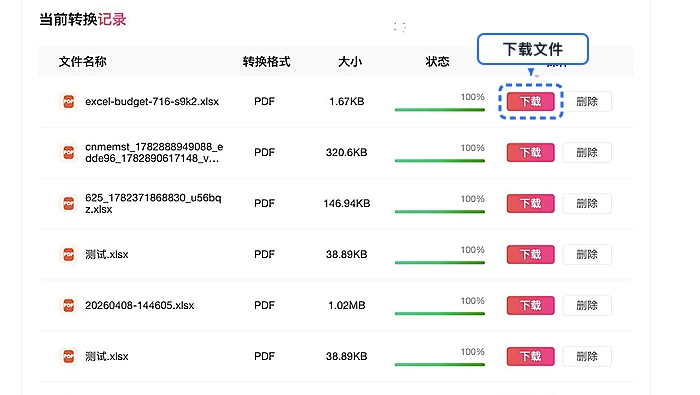Click the PDF icon beside 20260408-144605.xlsx
700x395 pixels.
tap(68, 305)
